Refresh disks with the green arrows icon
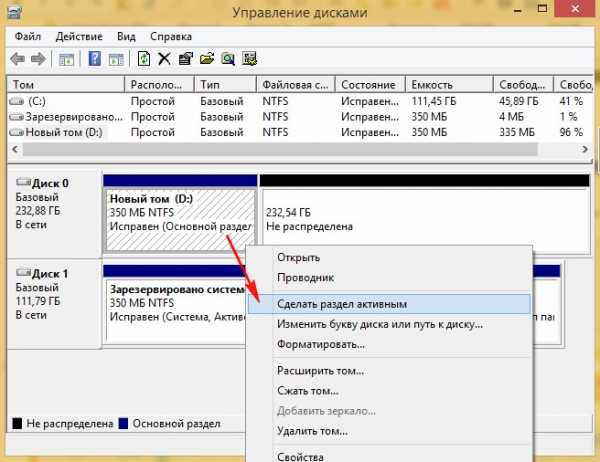 [144, 59]
